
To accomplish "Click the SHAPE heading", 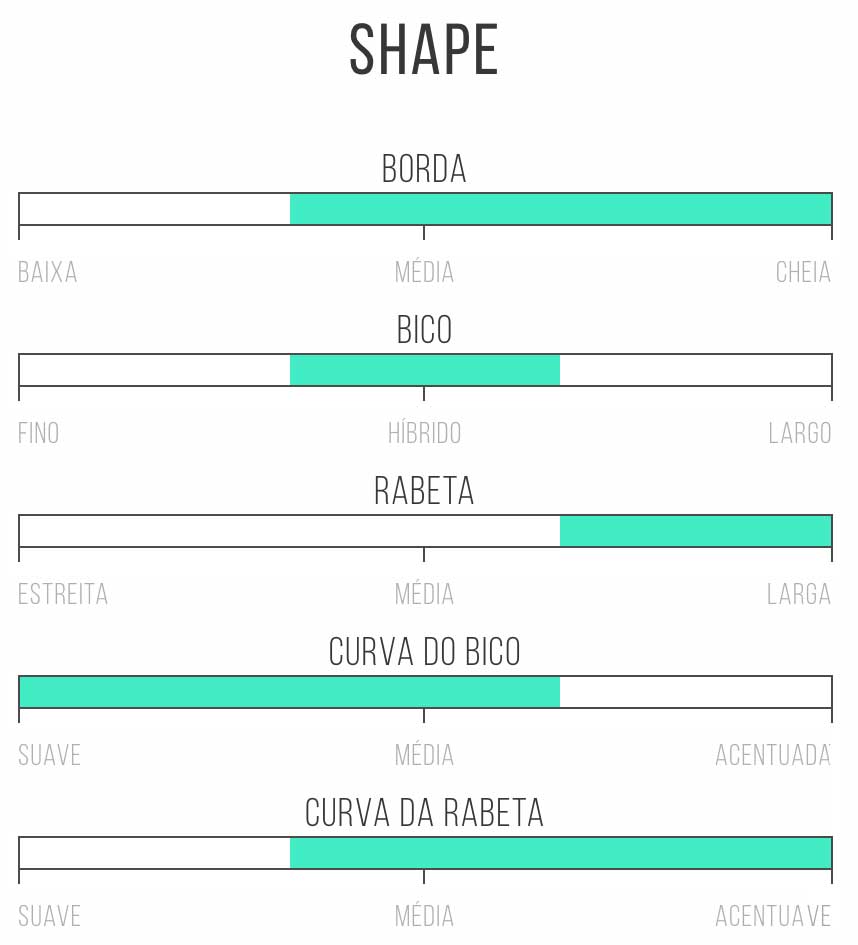I will pos(424,49).
